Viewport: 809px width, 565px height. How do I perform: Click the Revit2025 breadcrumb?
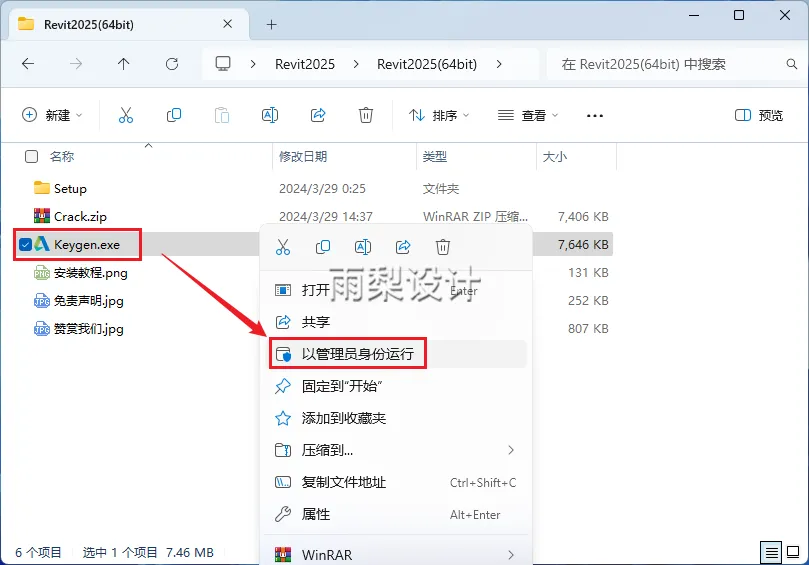[x=305, y=64]
